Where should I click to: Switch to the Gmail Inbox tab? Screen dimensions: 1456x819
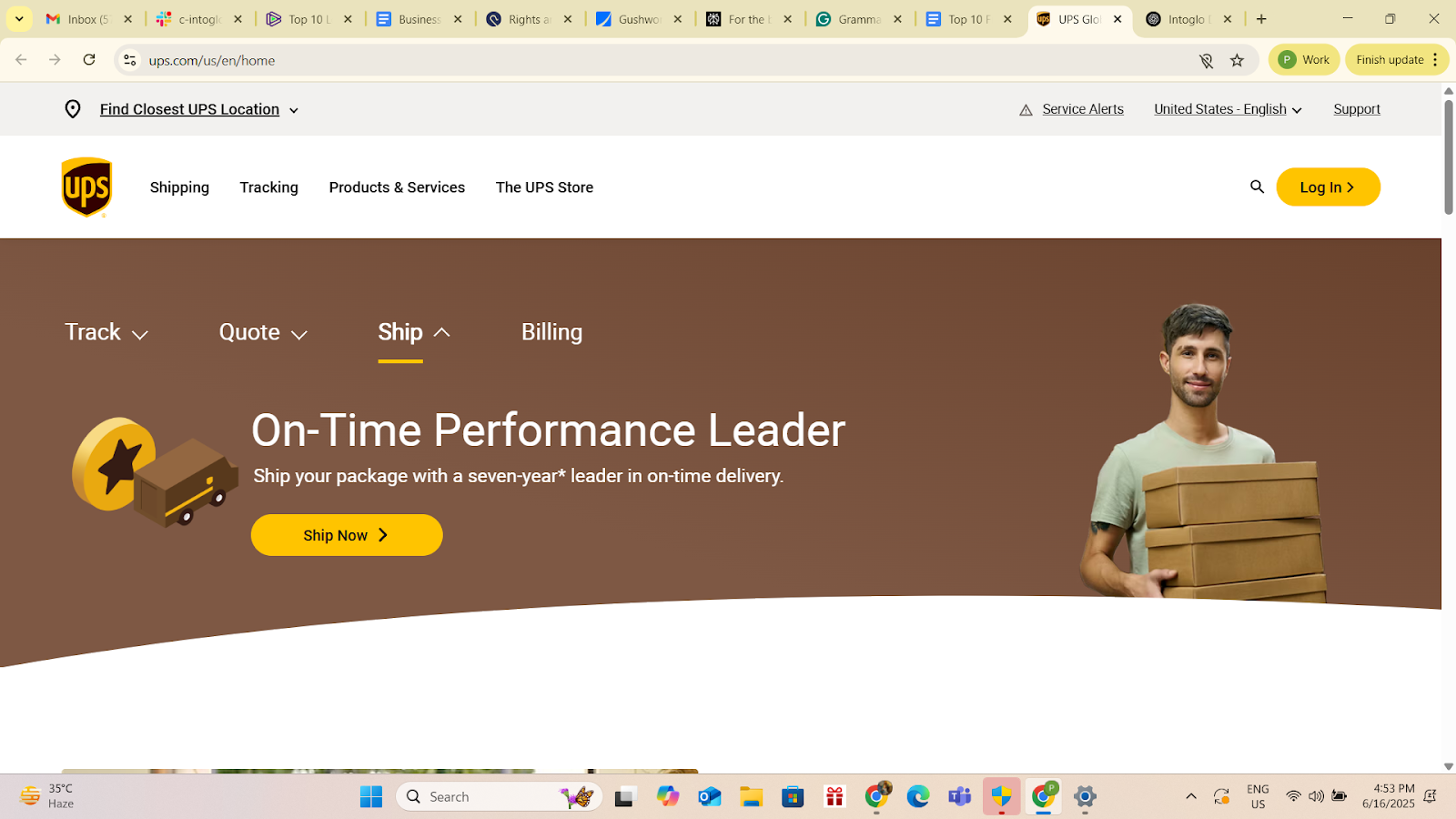click(88, 19)
